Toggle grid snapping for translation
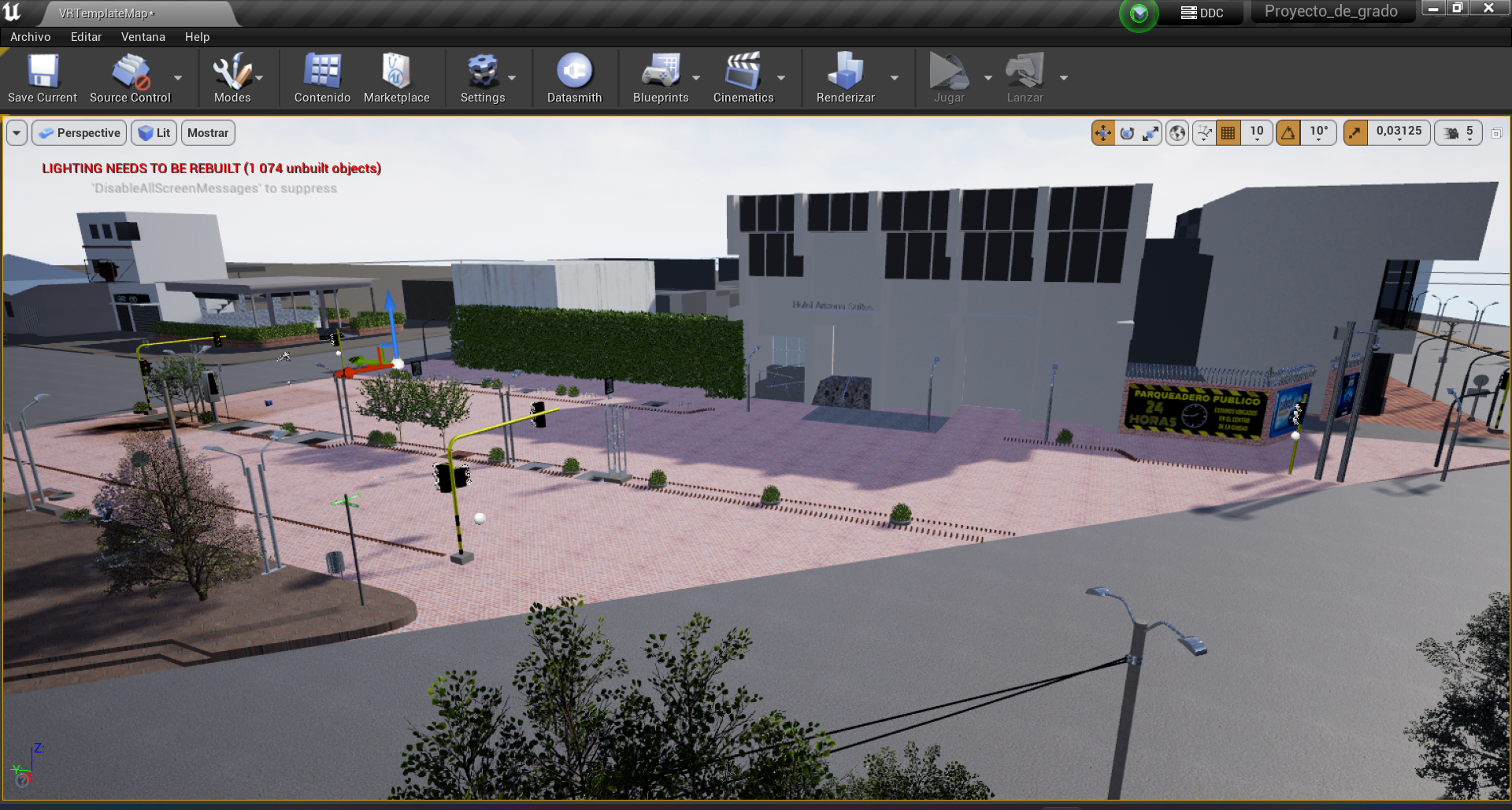The width and height of the screenshot is (1512, 810). tap(1228, 133)
